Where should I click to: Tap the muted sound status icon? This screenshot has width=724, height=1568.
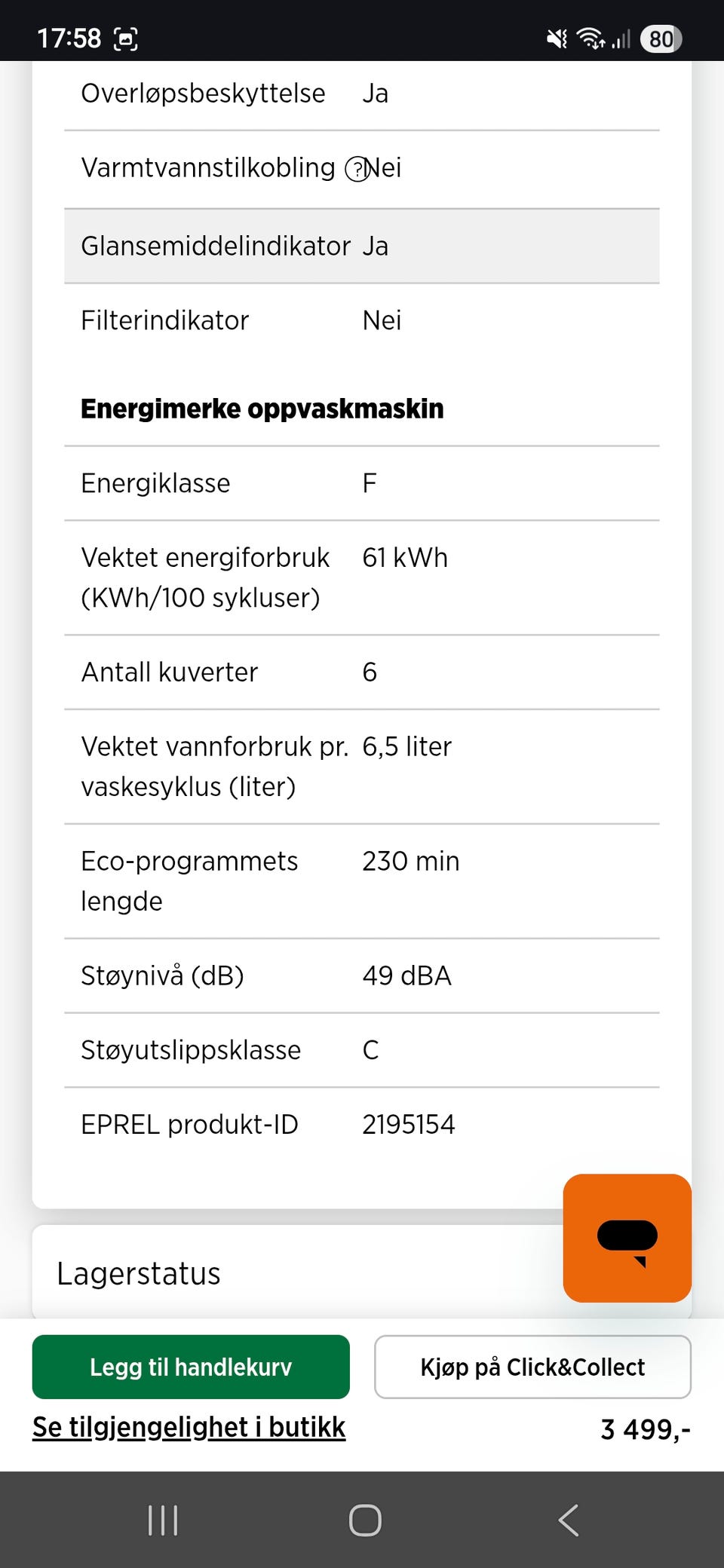pos(557,38)
